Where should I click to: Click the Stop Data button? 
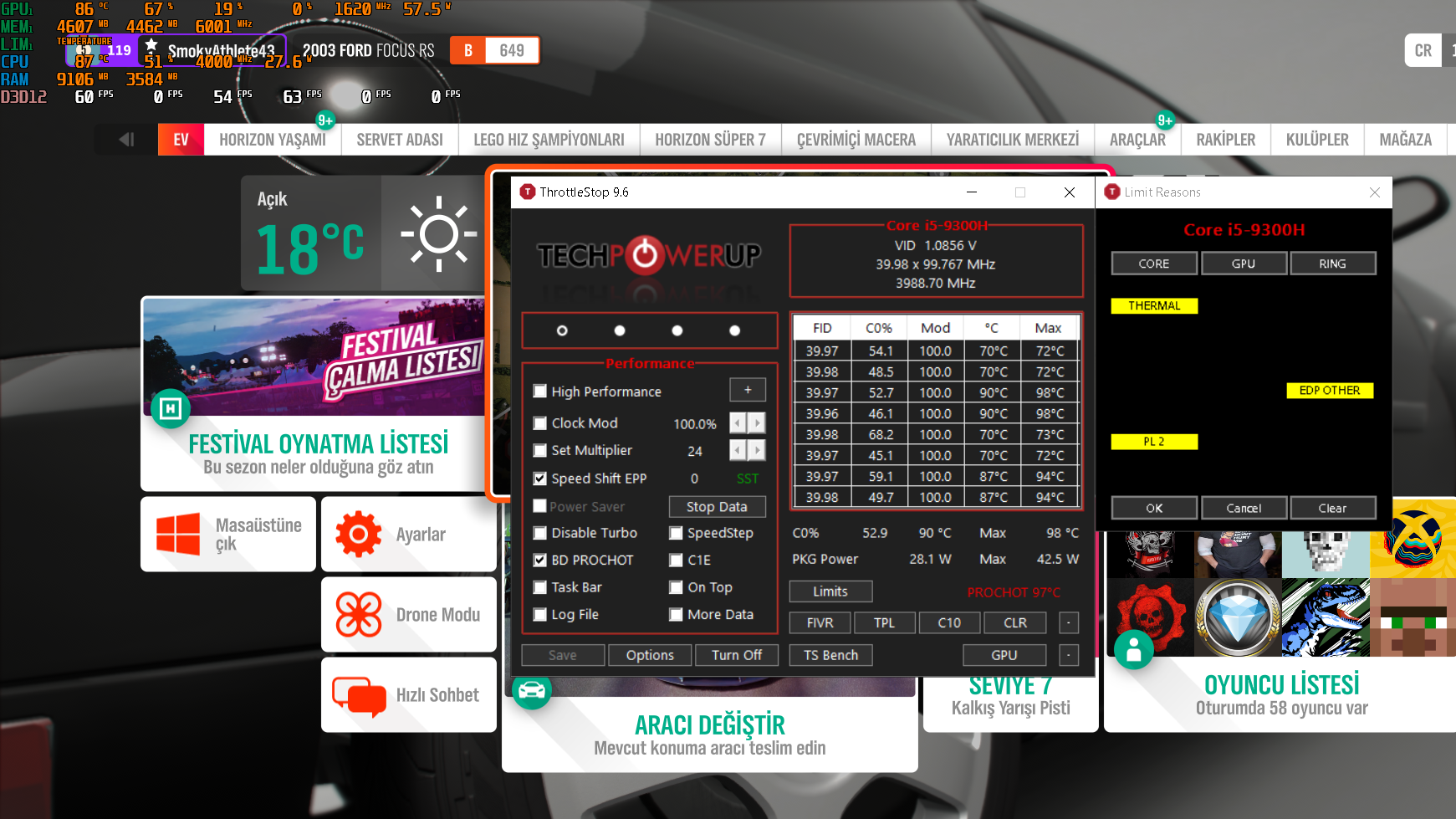[x=717, y=507]
